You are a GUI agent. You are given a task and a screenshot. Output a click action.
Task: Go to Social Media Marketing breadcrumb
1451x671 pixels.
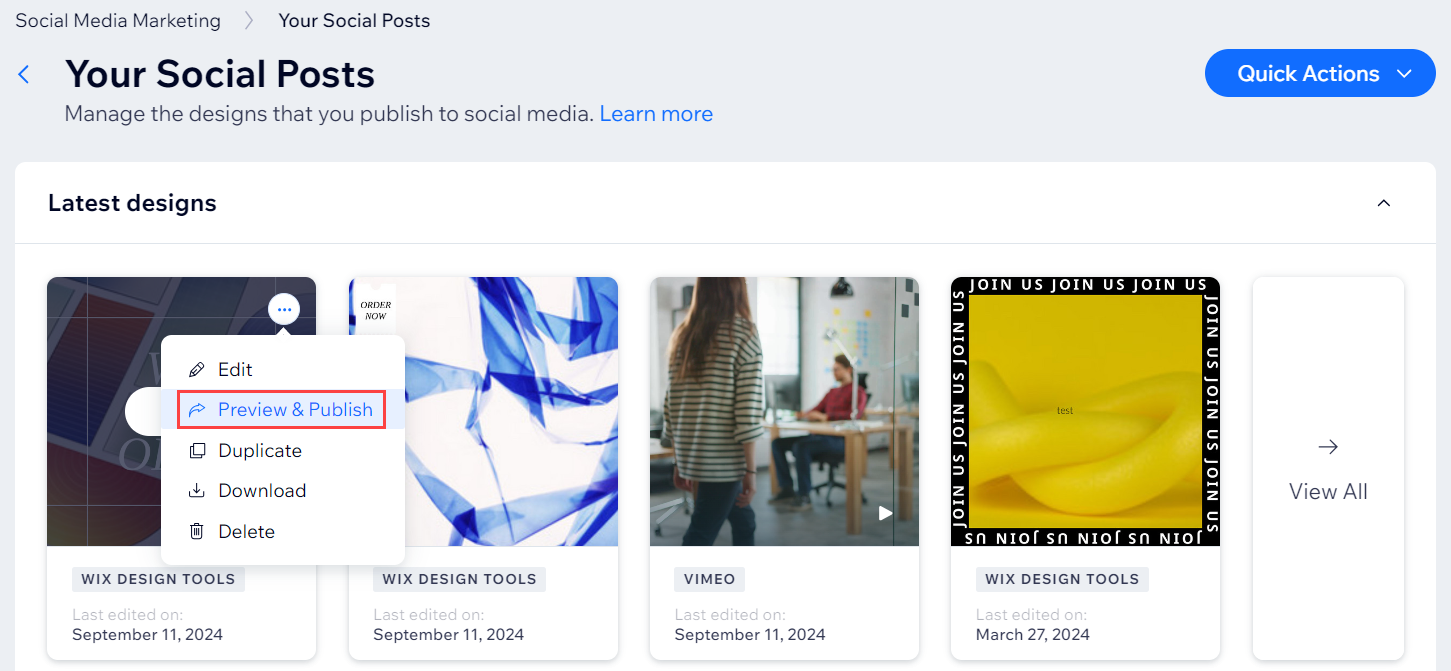tap(118, 20)
